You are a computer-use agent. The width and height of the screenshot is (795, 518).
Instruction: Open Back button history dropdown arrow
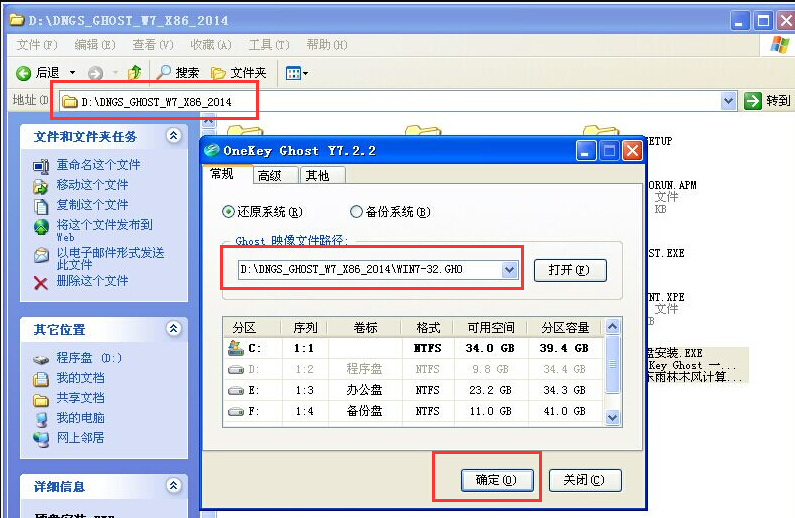(x=73, y=73)
